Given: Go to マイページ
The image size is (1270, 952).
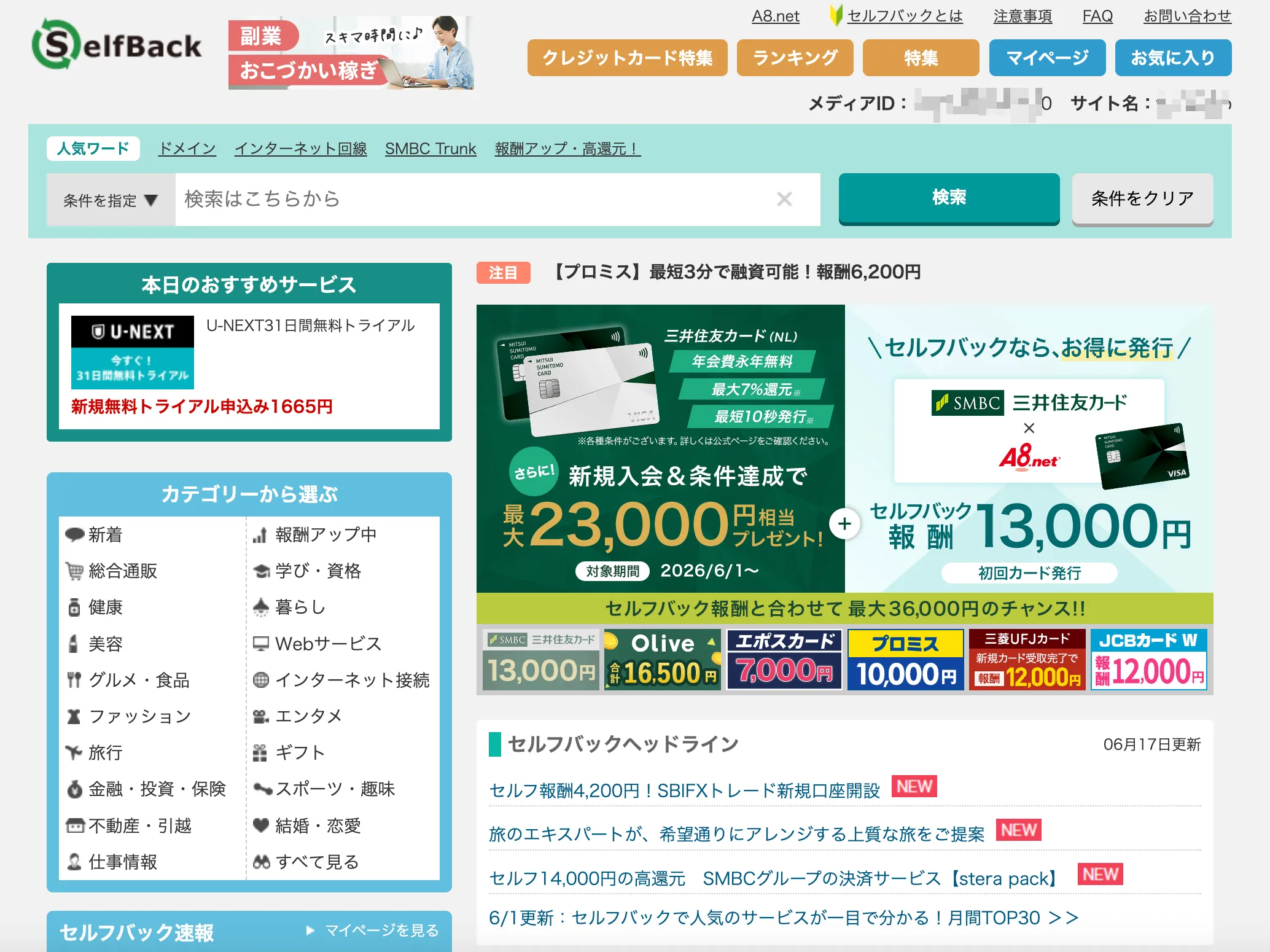Looking at the screenshot, I should 1048,58.
